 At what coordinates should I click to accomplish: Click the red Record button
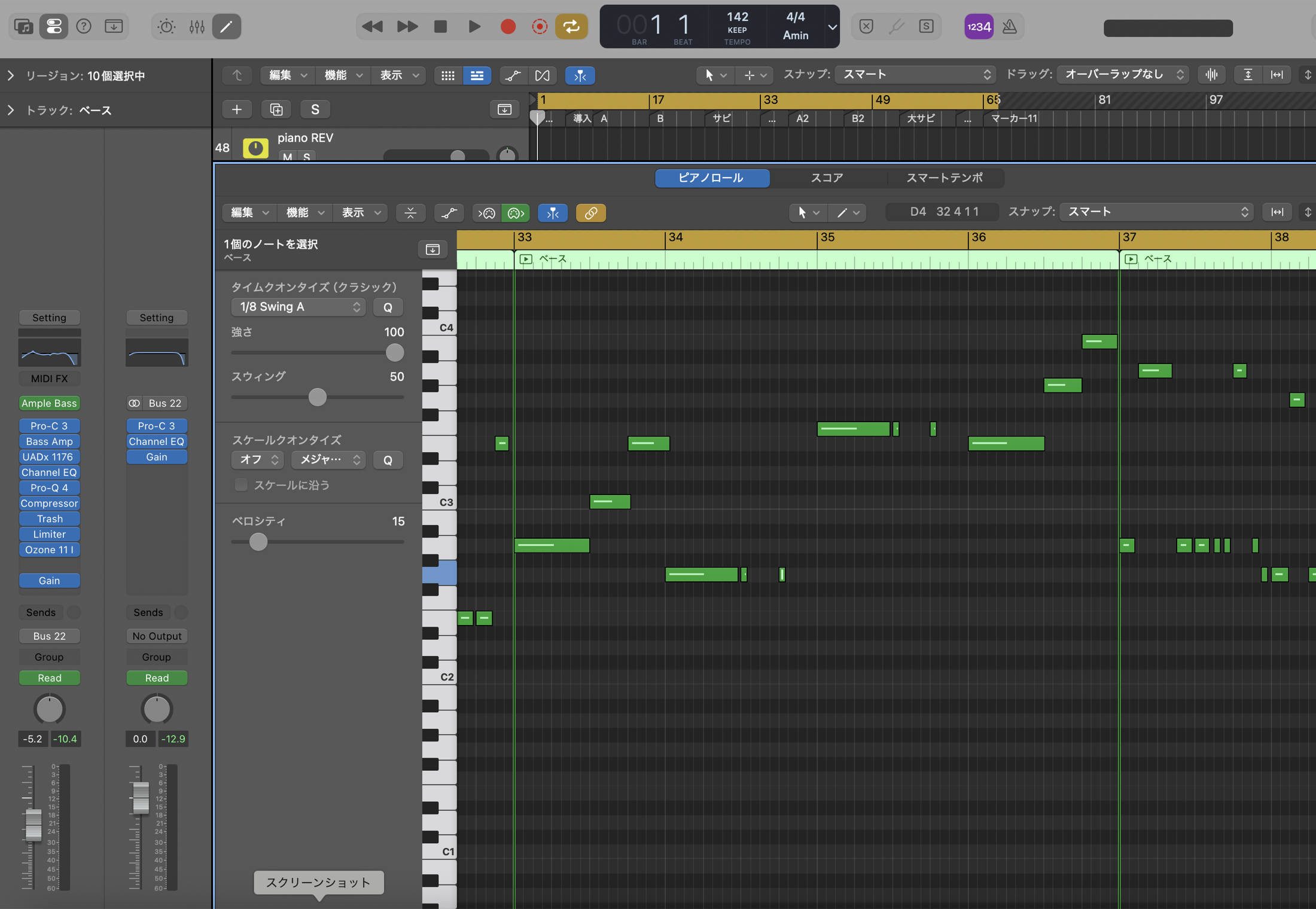(x=508, y=26)
